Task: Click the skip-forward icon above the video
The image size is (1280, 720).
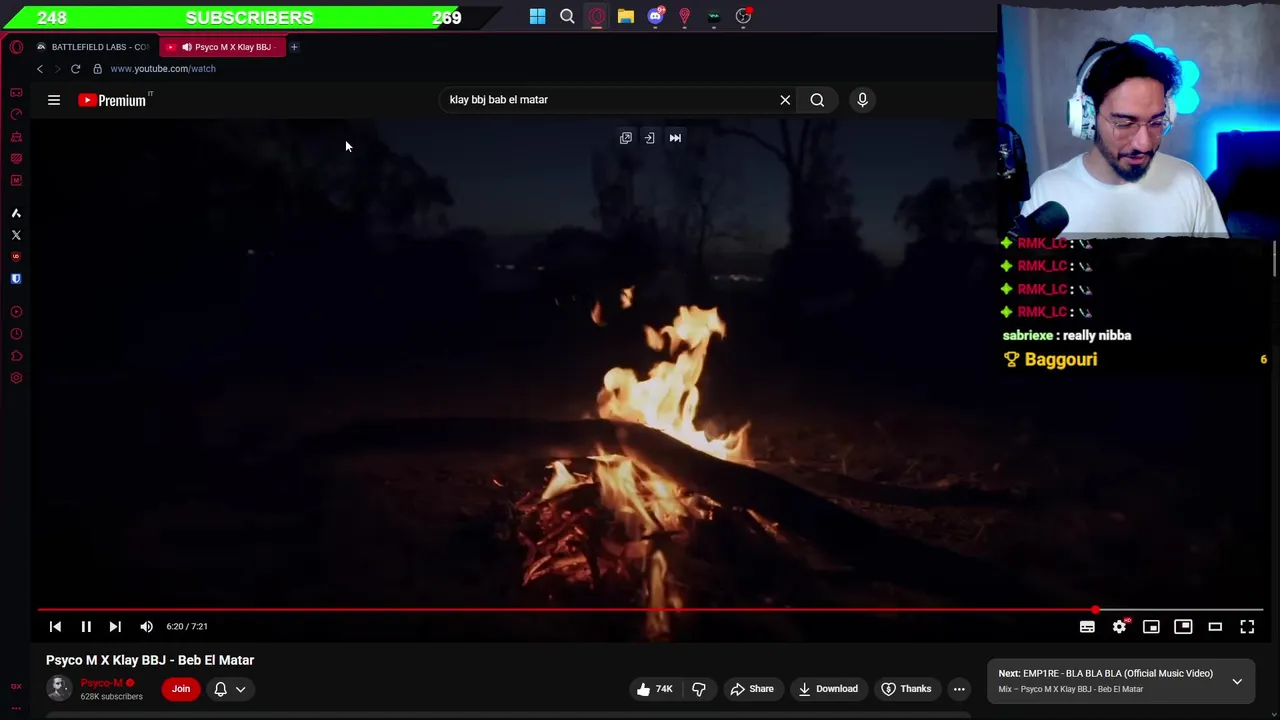Action: click(675, 138)
